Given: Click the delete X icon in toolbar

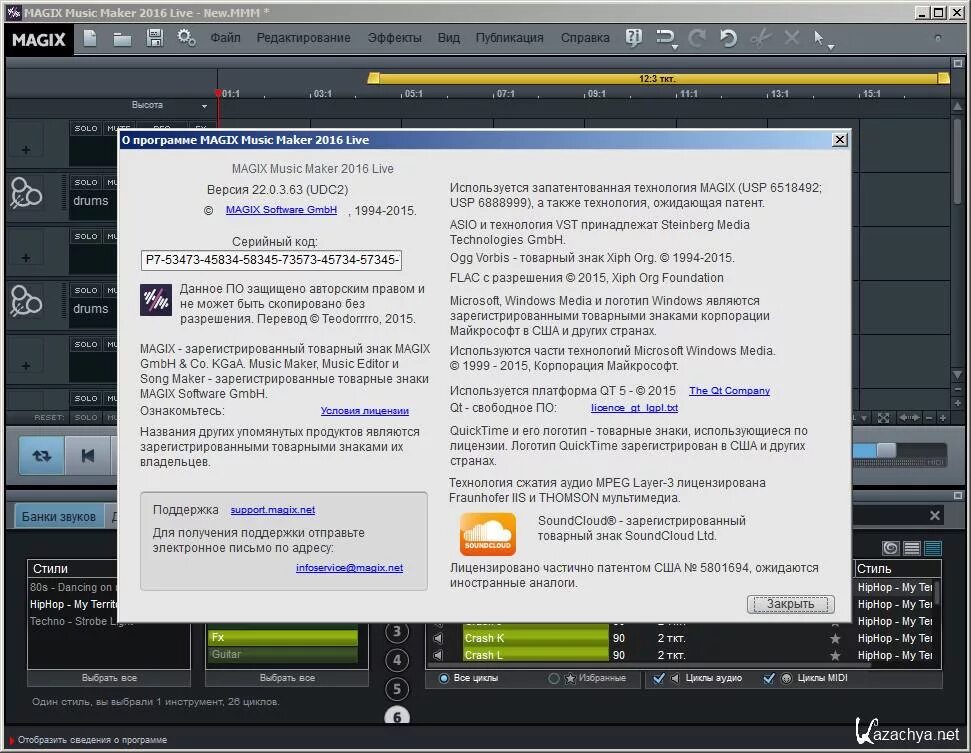Looking at the screenshot, I should pos(791,38).
